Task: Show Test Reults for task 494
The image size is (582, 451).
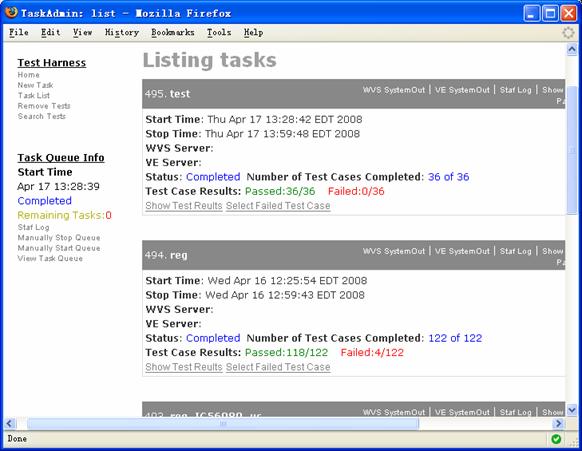Action: 184,367
